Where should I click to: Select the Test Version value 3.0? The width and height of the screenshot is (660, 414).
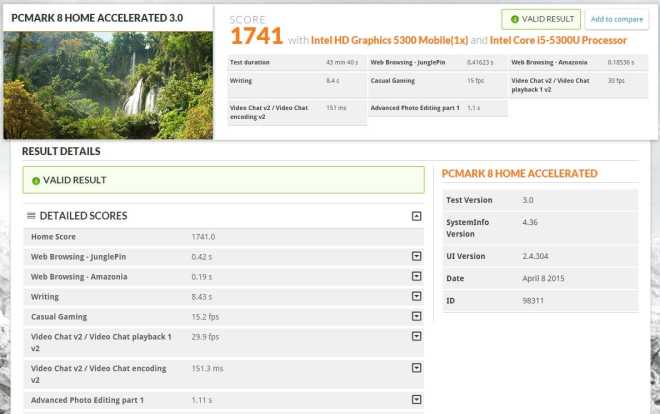tap(528, 200)
